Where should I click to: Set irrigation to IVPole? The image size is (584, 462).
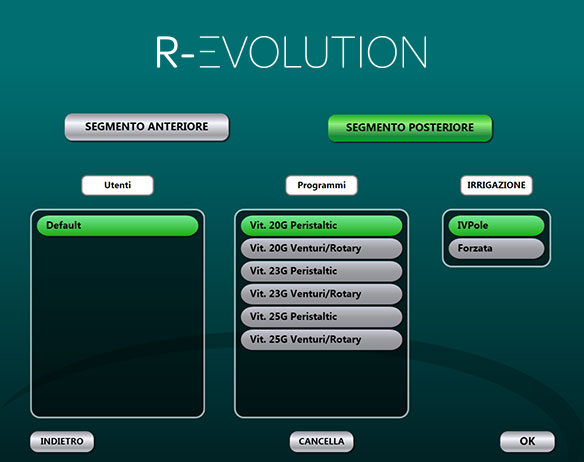(496, 225)
